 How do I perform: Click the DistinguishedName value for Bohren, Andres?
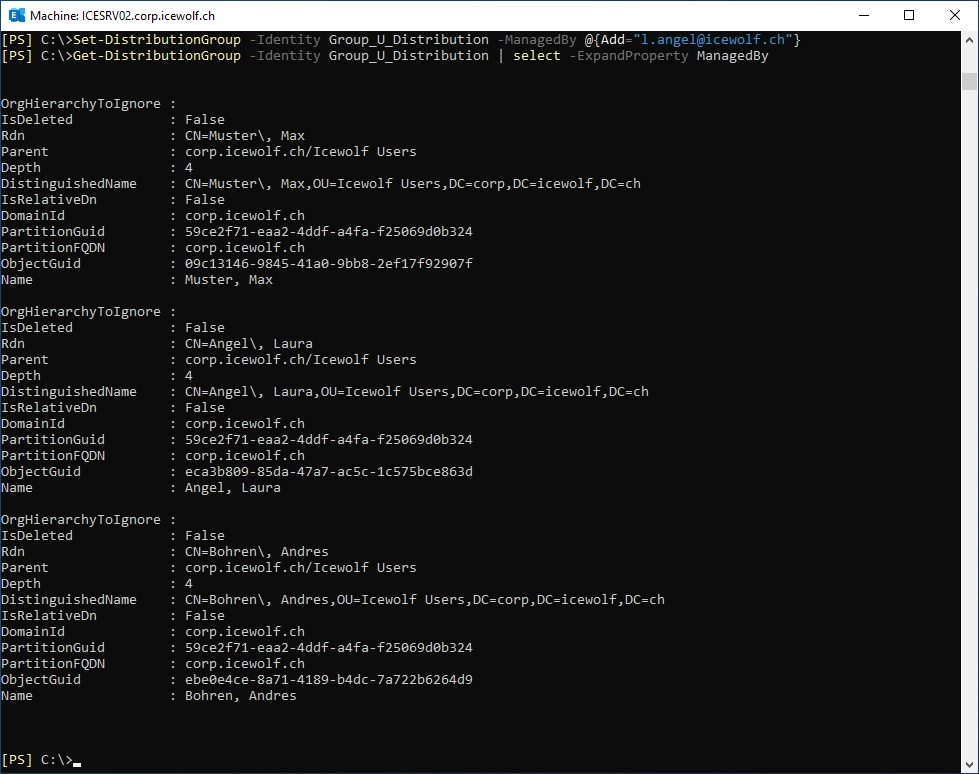pos(424,600)
